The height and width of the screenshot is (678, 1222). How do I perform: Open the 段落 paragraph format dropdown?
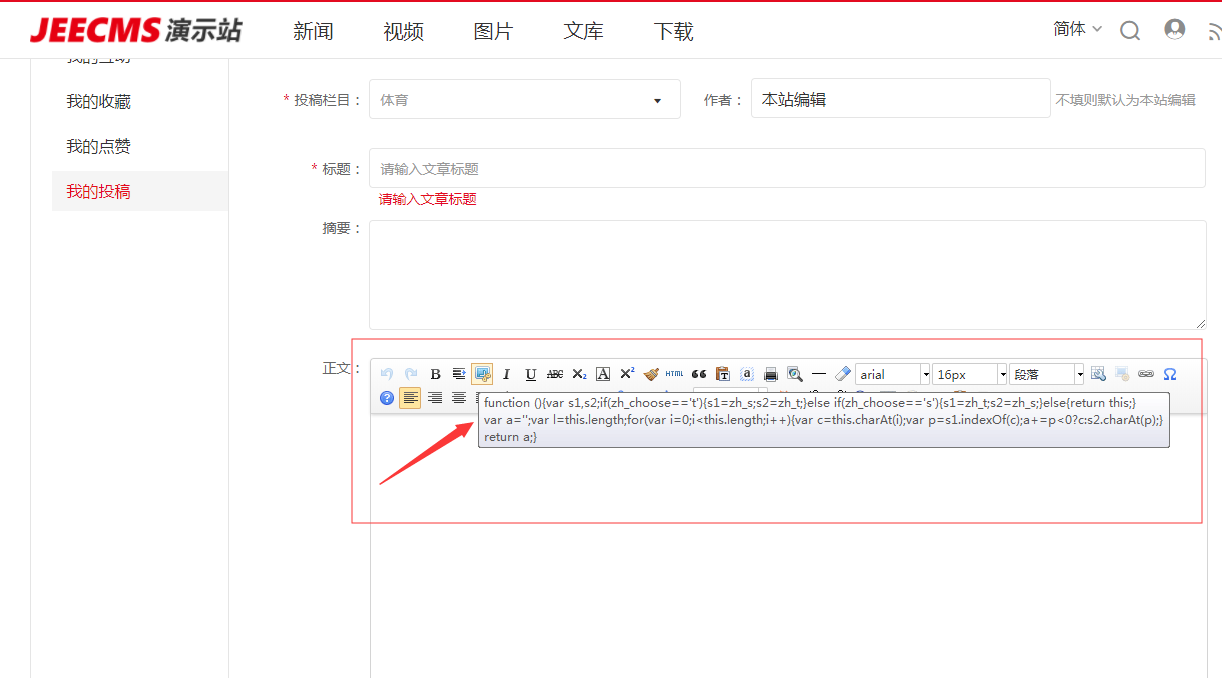tap(1047, 374)
